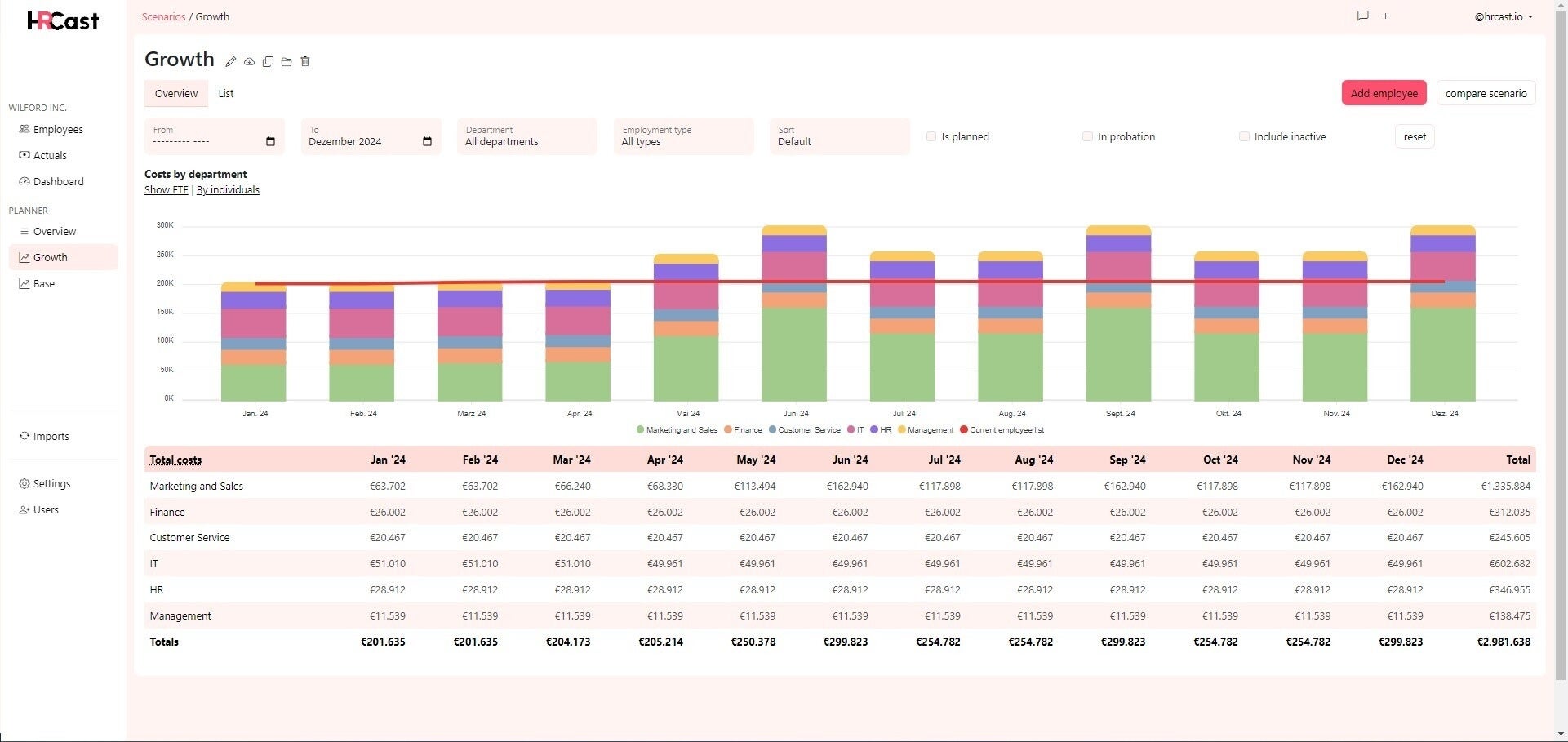This screenshot has width=1568, height=742.
Task: Open the @hrcast.io account menu
Action: 1504,16
